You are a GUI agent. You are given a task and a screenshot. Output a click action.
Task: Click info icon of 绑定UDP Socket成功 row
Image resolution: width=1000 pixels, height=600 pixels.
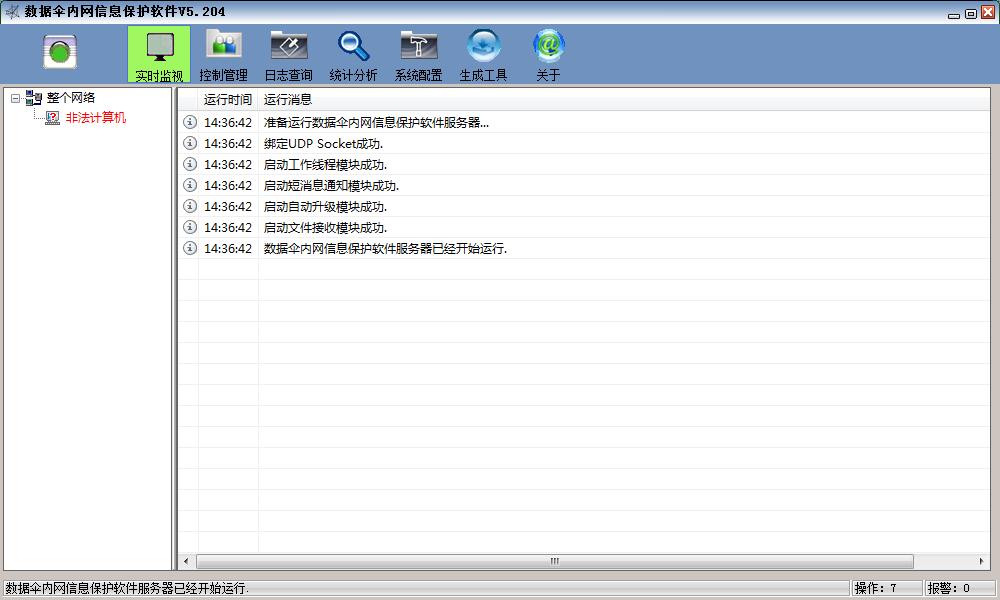pos(189,143)
